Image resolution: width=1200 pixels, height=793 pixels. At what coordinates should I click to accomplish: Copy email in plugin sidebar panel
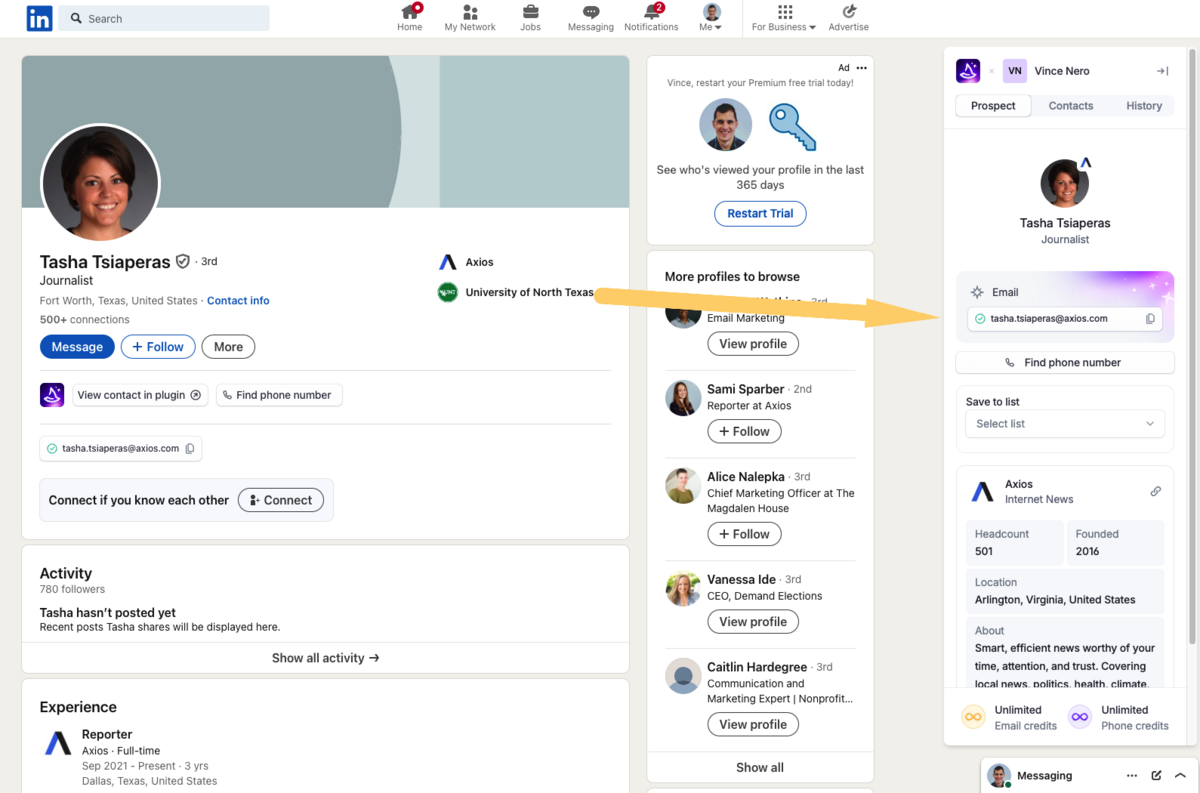[x=1150, y=319]
